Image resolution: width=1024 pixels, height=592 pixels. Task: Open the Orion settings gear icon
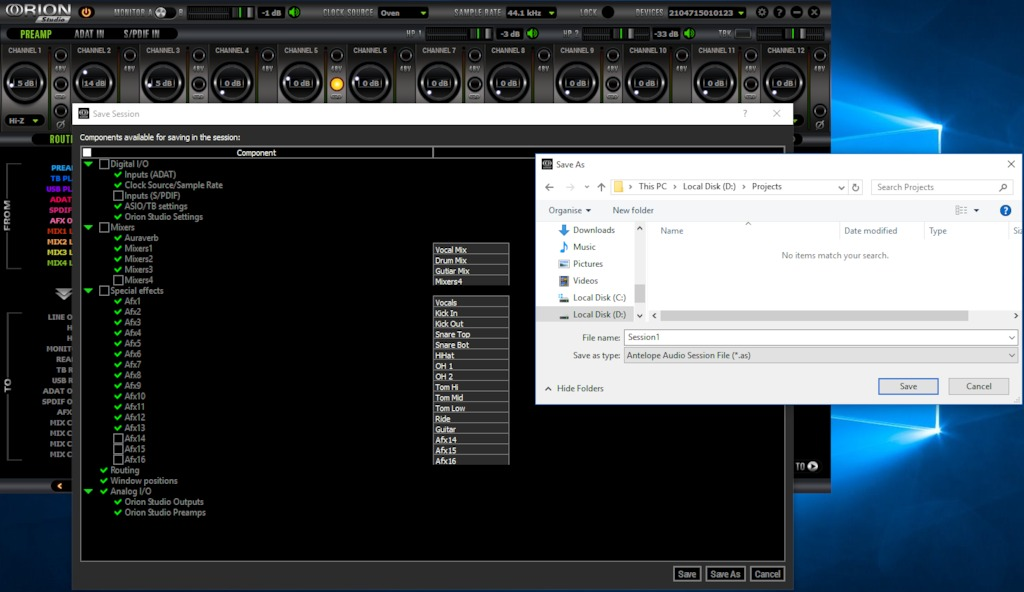(761, 12)
